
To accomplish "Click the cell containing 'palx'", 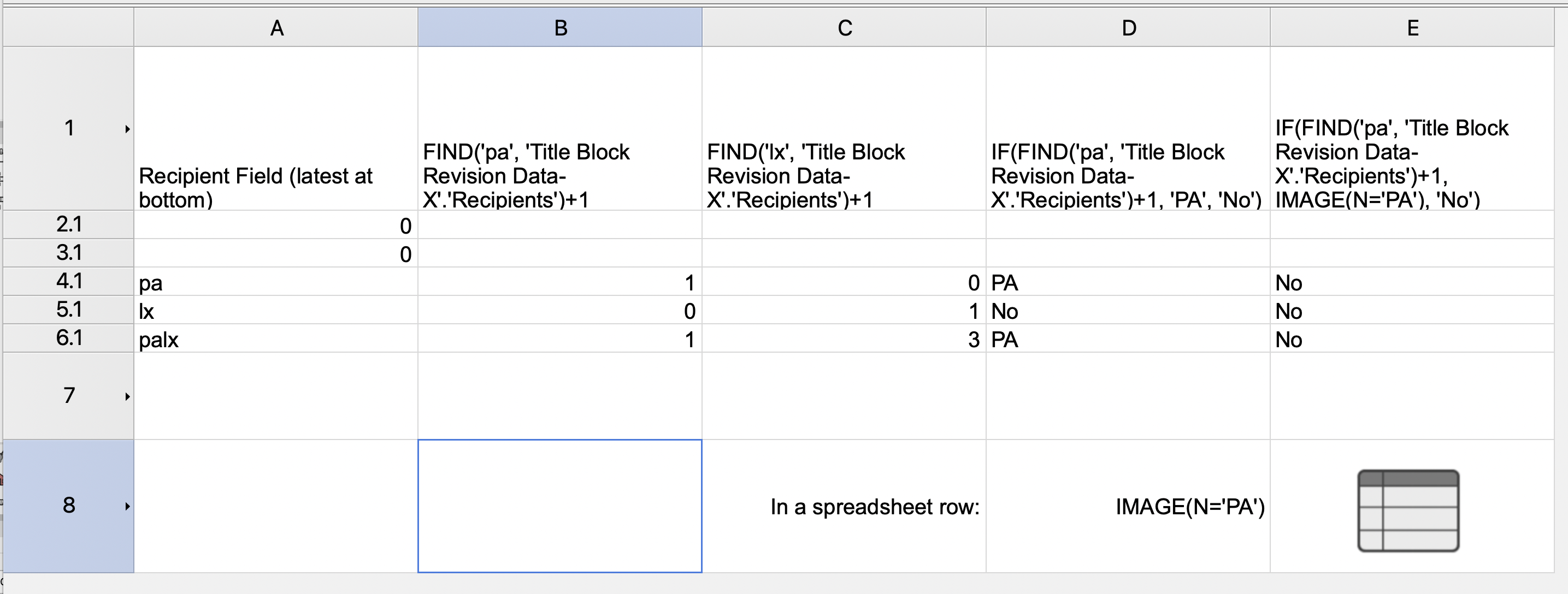I will pos(276,338).
